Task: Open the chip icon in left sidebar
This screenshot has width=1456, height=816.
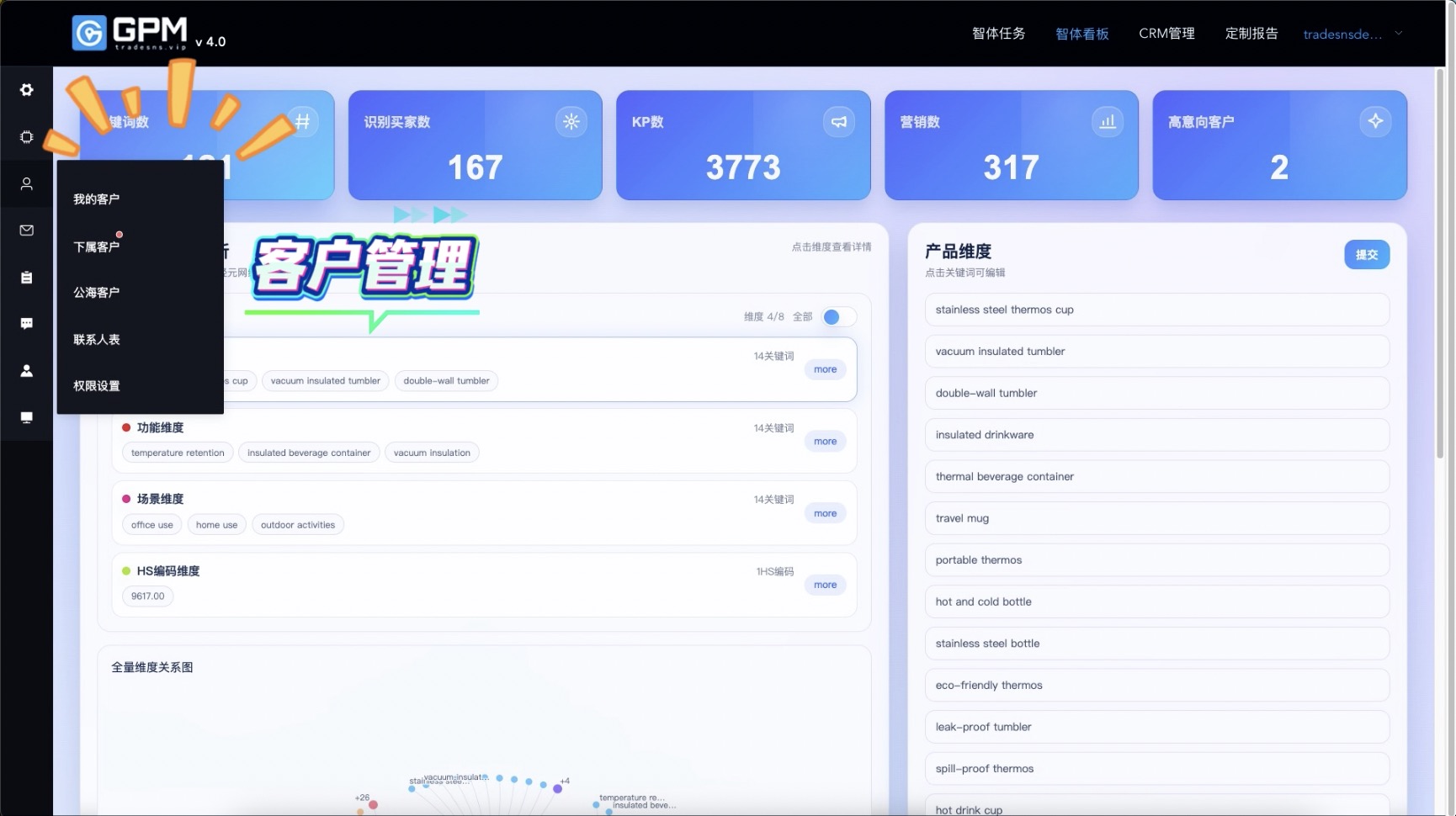Action: 27,137
